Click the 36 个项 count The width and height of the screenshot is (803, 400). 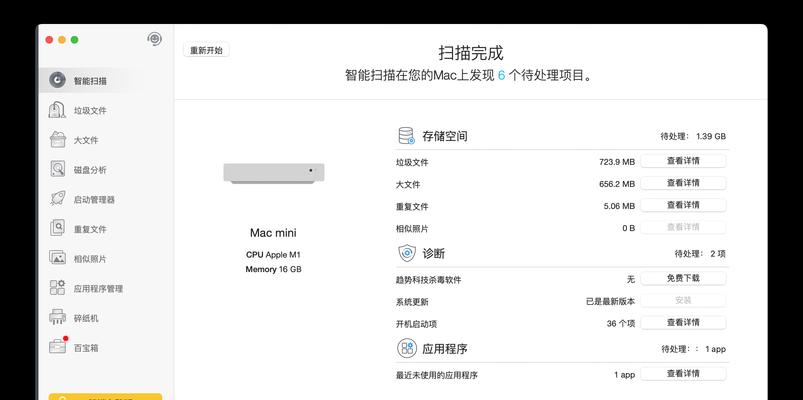(621, 323)
